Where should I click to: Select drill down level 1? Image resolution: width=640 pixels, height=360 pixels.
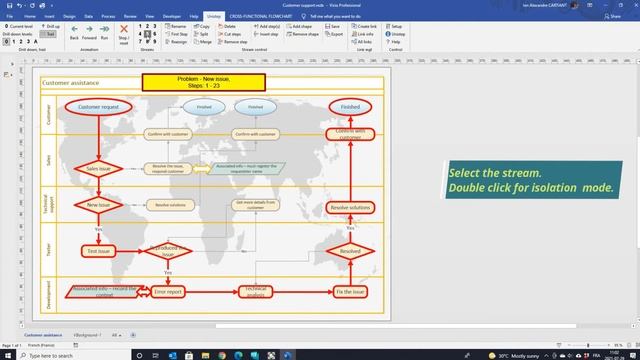click(x=13, y=42)
